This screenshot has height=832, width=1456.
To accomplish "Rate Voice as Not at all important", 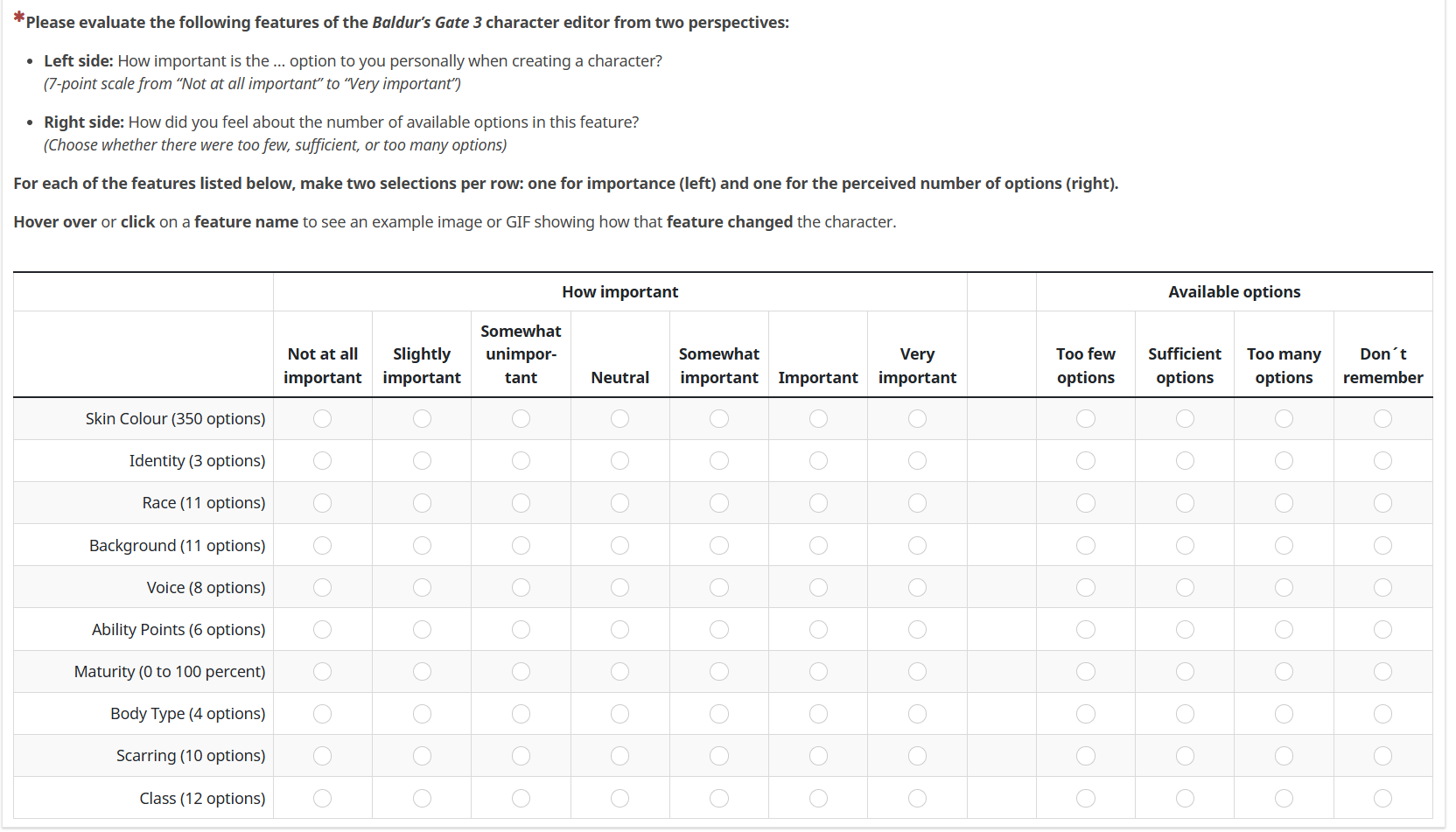I will [323, 588].
